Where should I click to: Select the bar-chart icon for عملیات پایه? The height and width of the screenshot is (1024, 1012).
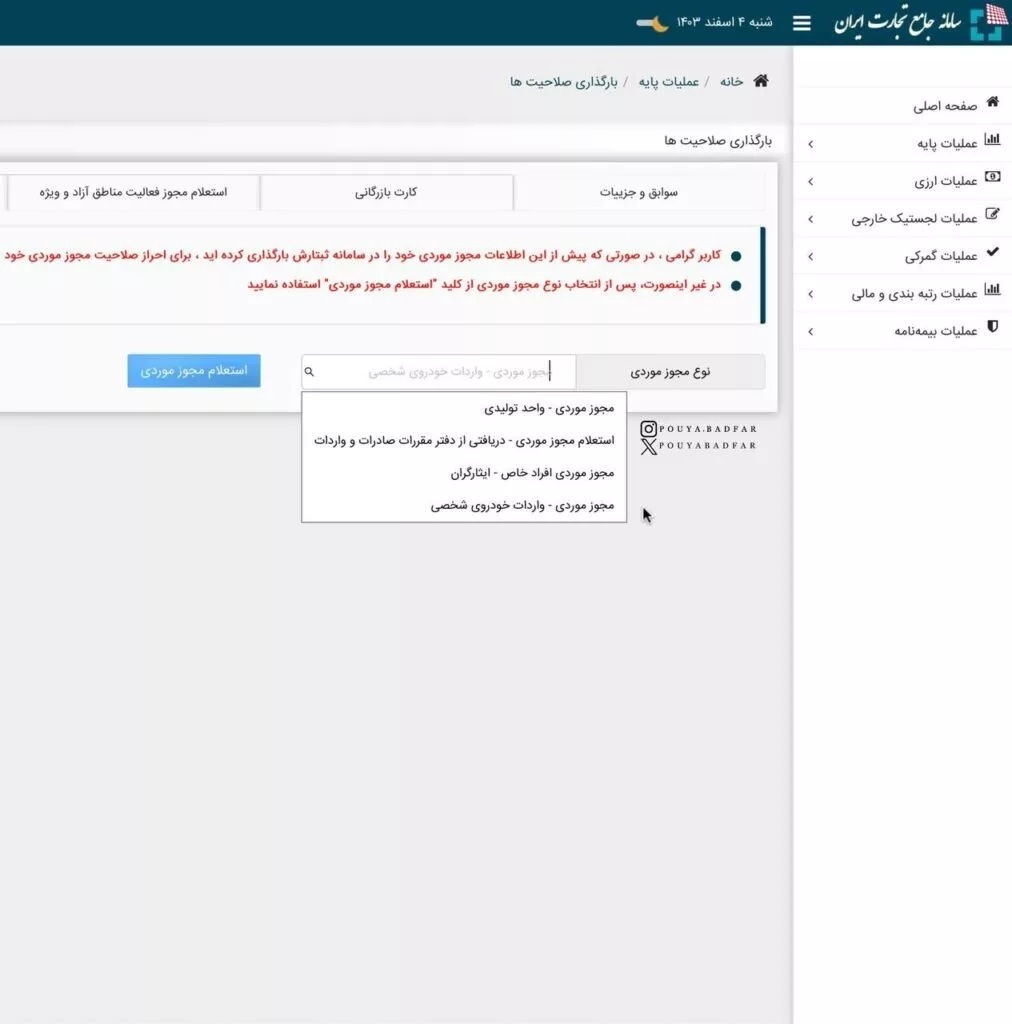(x=991, y=140)
